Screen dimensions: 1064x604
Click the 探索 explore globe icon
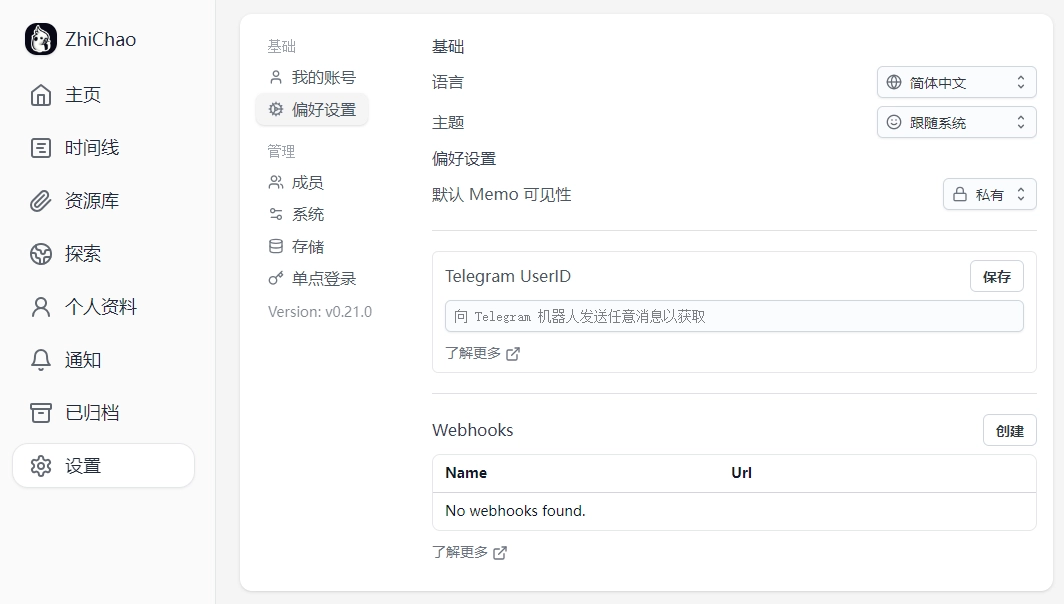pyautogui.click(x=41, y=254)
